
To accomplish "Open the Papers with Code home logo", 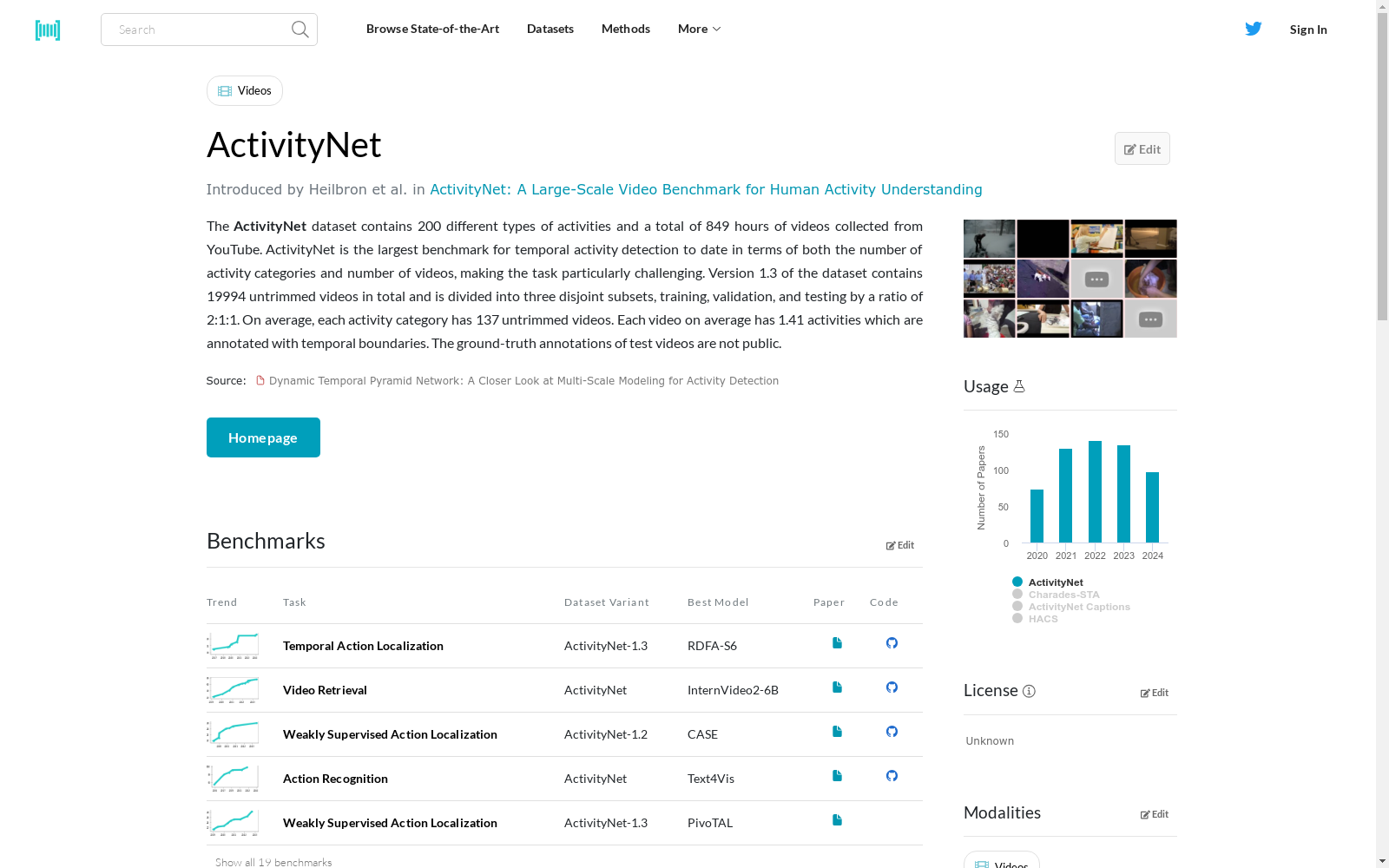I will tap(48, 30).
